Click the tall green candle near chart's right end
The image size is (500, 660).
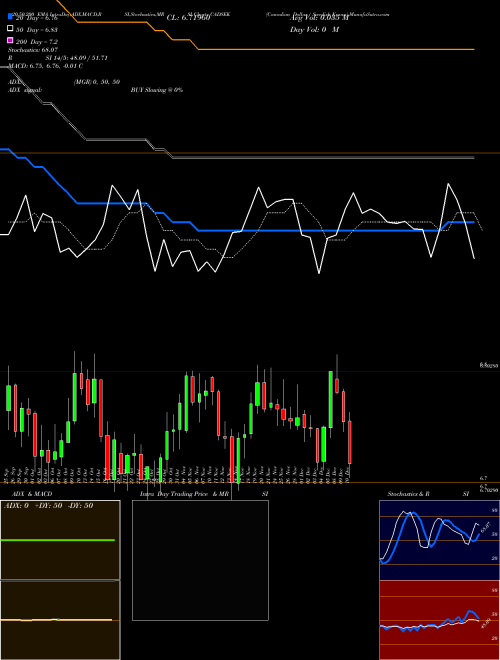point(331,399)
